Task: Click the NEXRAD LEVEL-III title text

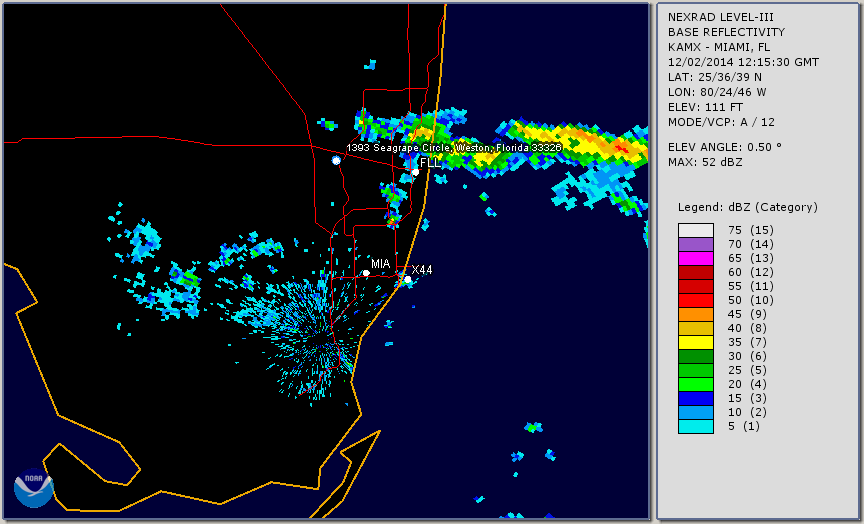Action: pos(721,17)
